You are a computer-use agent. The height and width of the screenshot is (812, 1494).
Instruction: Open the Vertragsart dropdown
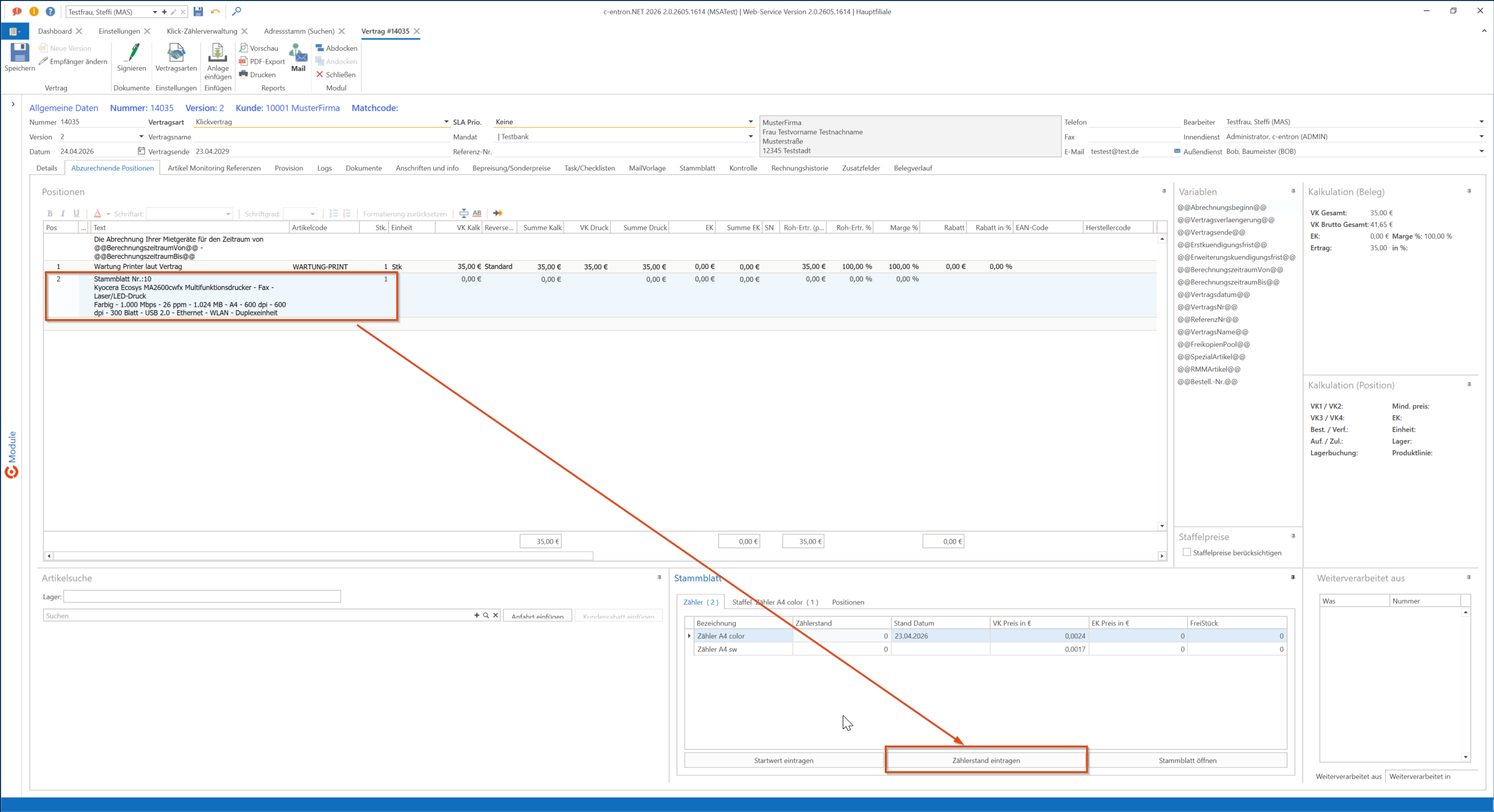(x=446, y=122)
